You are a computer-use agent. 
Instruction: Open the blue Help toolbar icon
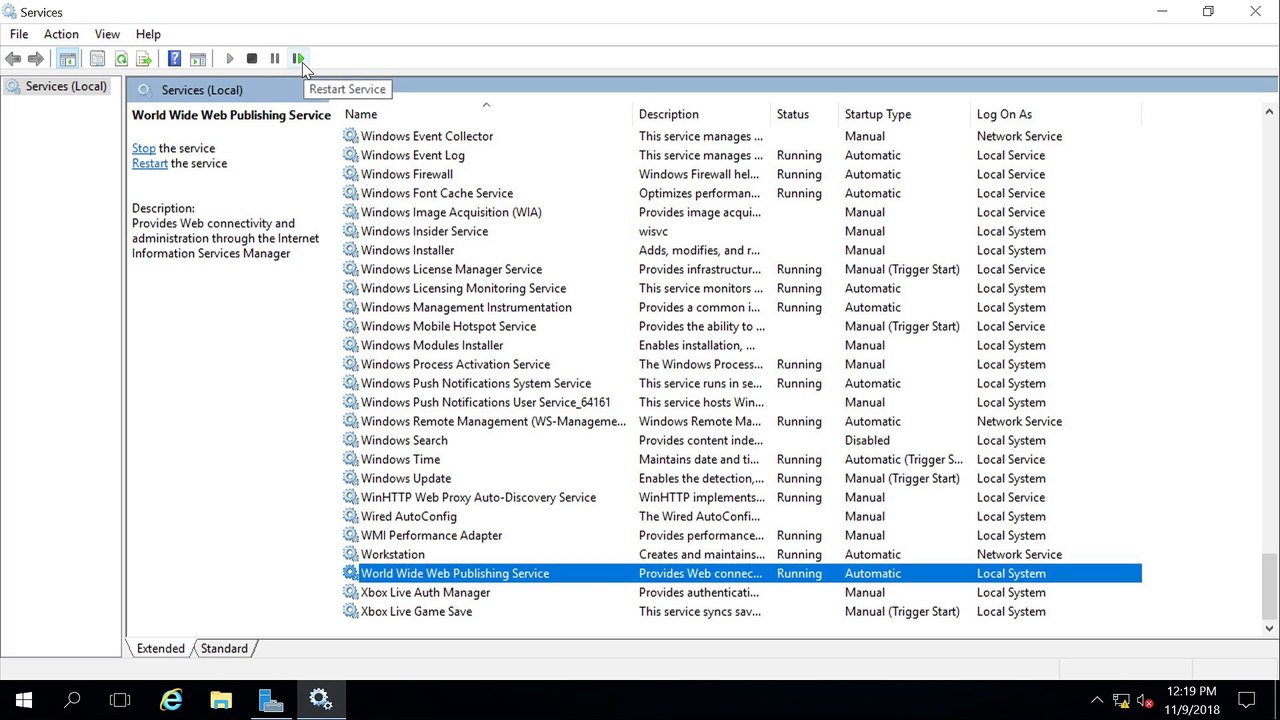[174, 59]
